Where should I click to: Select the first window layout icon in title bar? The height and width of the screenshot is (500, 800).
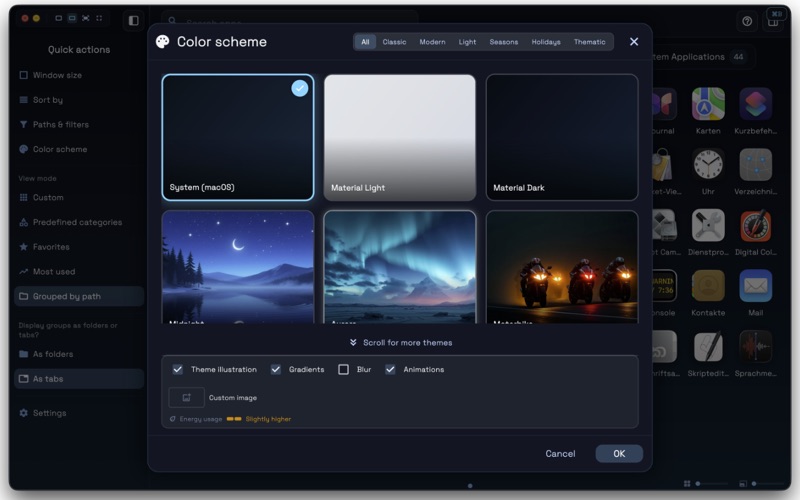point(59,18)
